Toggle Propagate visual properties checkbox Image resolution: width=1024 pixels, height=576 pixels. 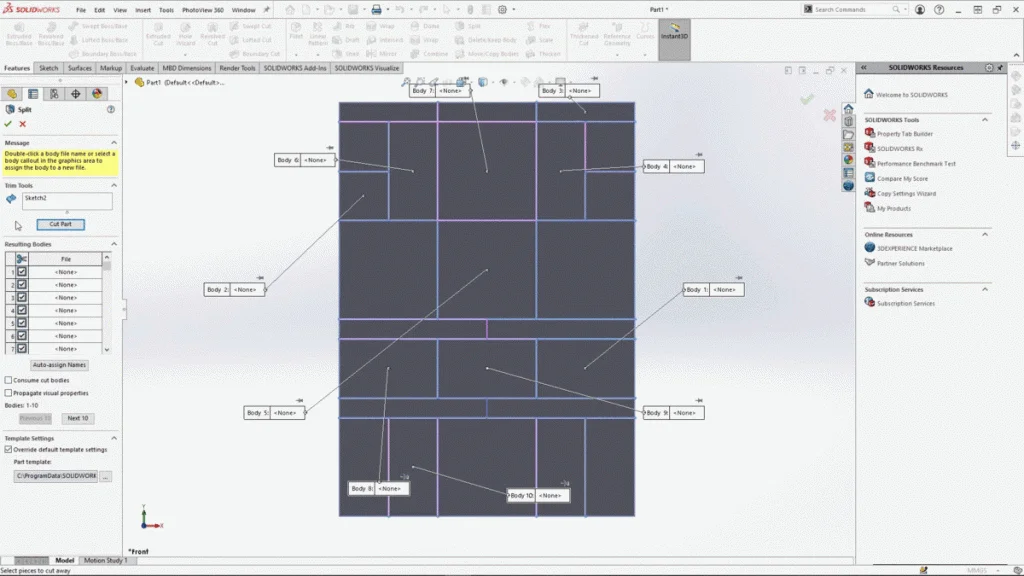9,393
